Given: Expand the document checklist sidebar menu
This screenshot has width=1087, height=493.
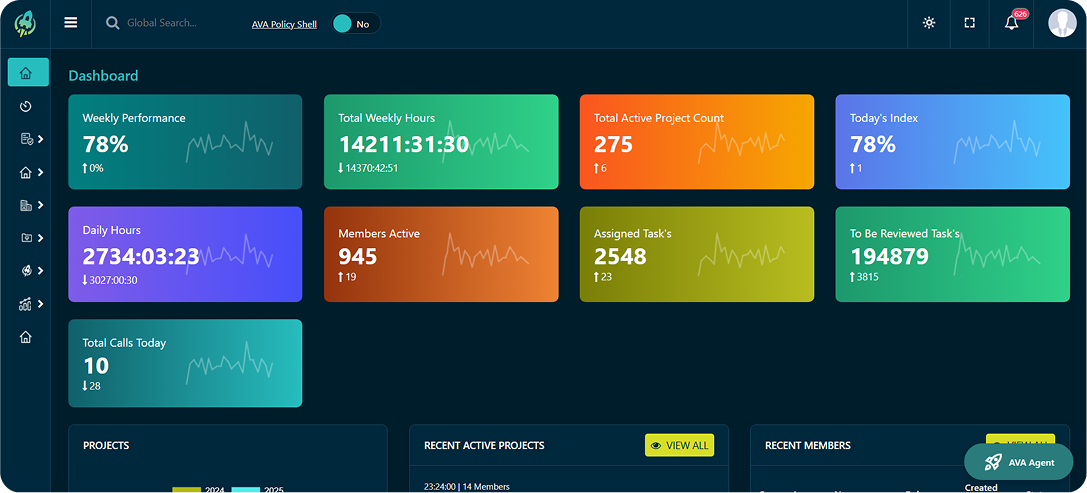Looking at the screenshot, I should (x=31, y=139).
